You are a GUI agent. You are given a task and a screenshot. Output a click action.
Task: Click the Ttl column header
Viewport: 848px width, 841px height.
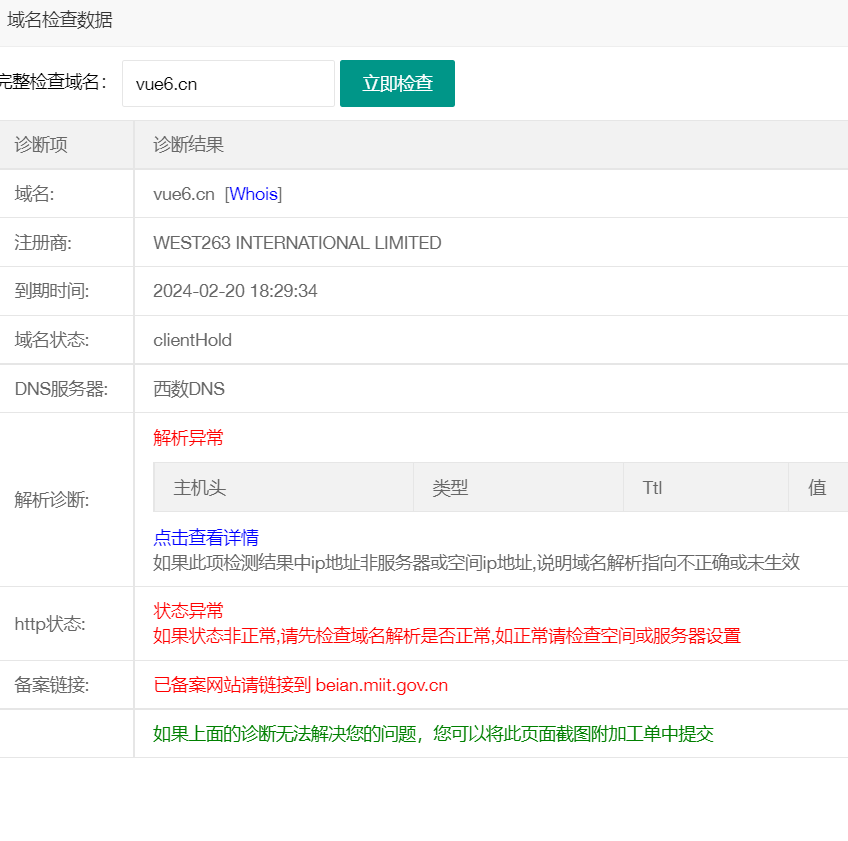652,488
